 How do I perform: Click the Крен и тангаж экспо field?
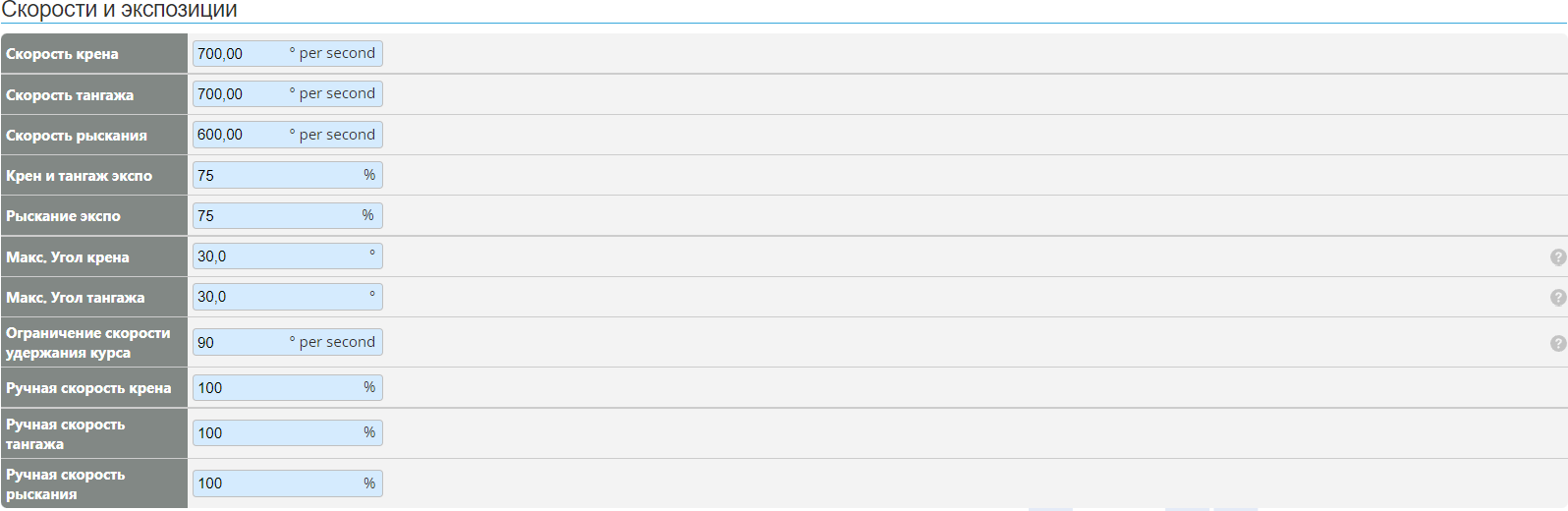click(x=275, y=176)
